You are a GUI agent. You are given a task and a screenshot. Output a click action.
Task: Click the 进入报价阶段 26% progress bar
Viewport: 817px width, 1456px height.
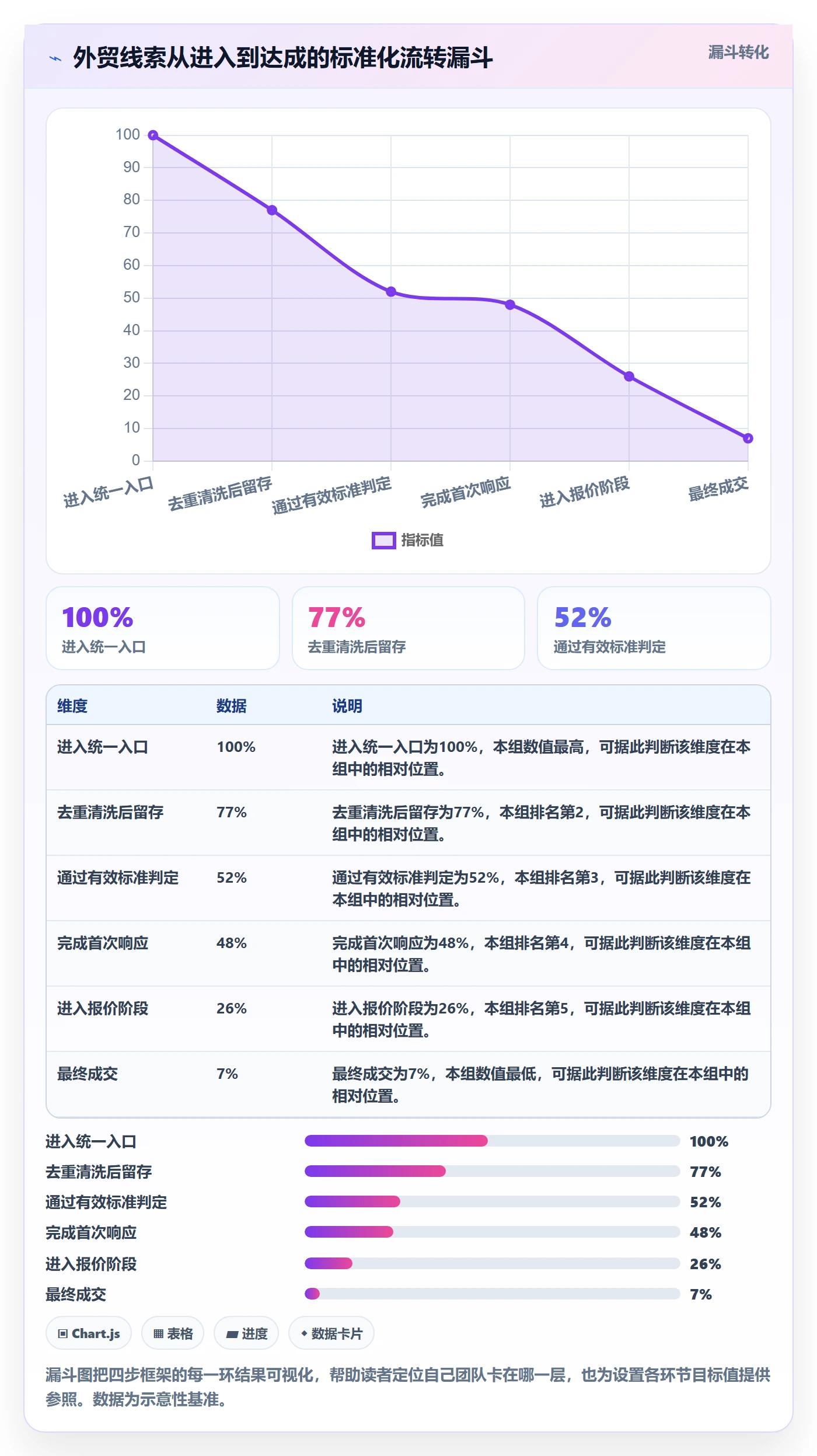coord(493,1263)
